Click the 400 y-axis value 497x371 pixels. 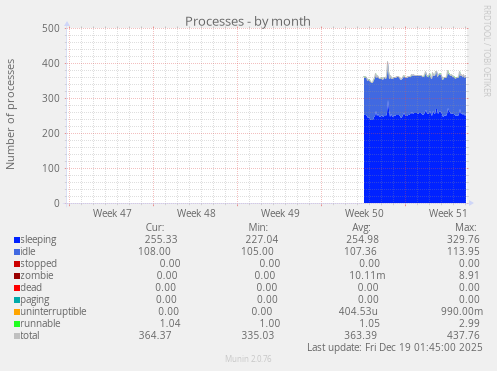(x=51, y=63)
